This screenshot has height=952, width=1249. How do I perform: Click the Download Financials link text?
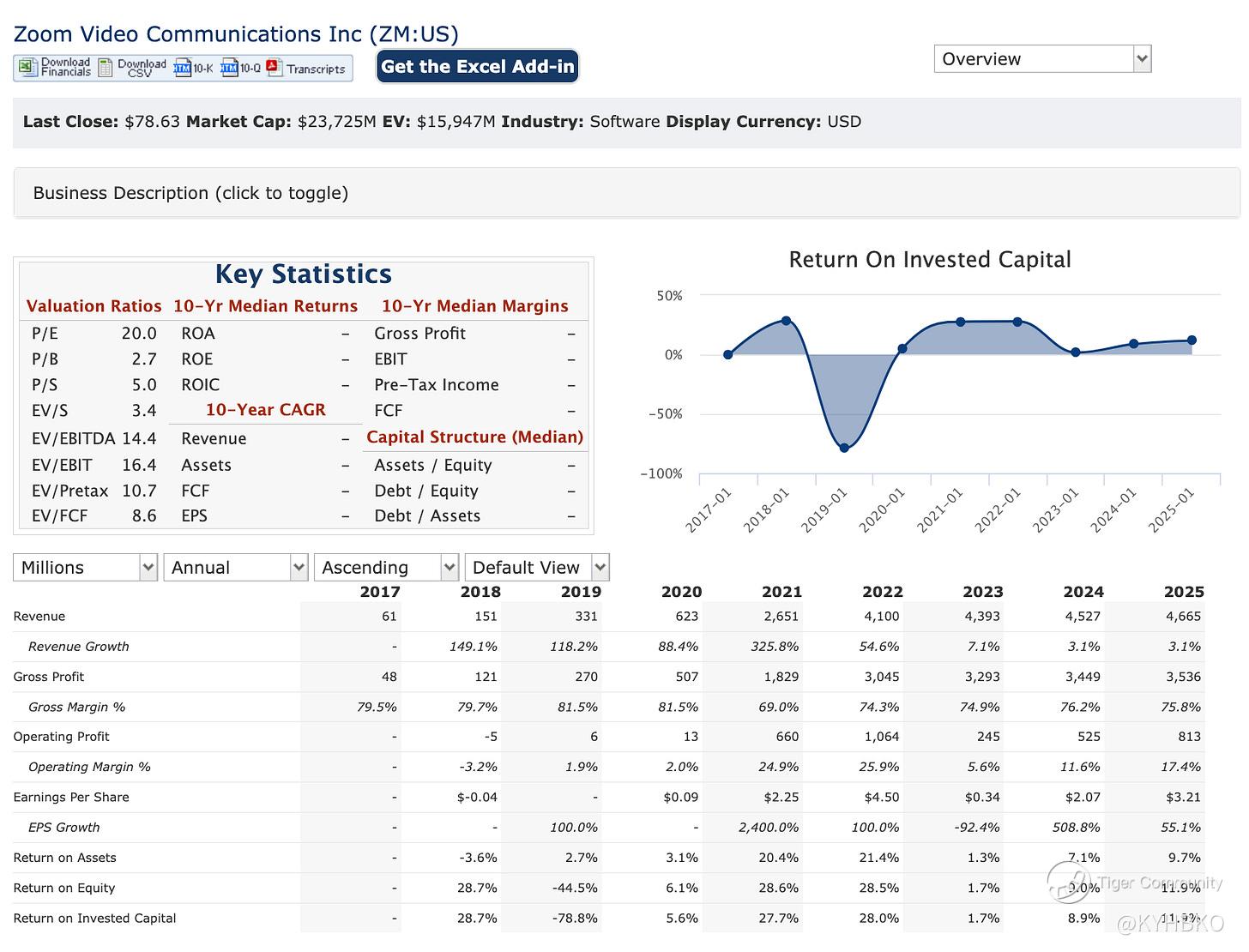pos(66,68)
